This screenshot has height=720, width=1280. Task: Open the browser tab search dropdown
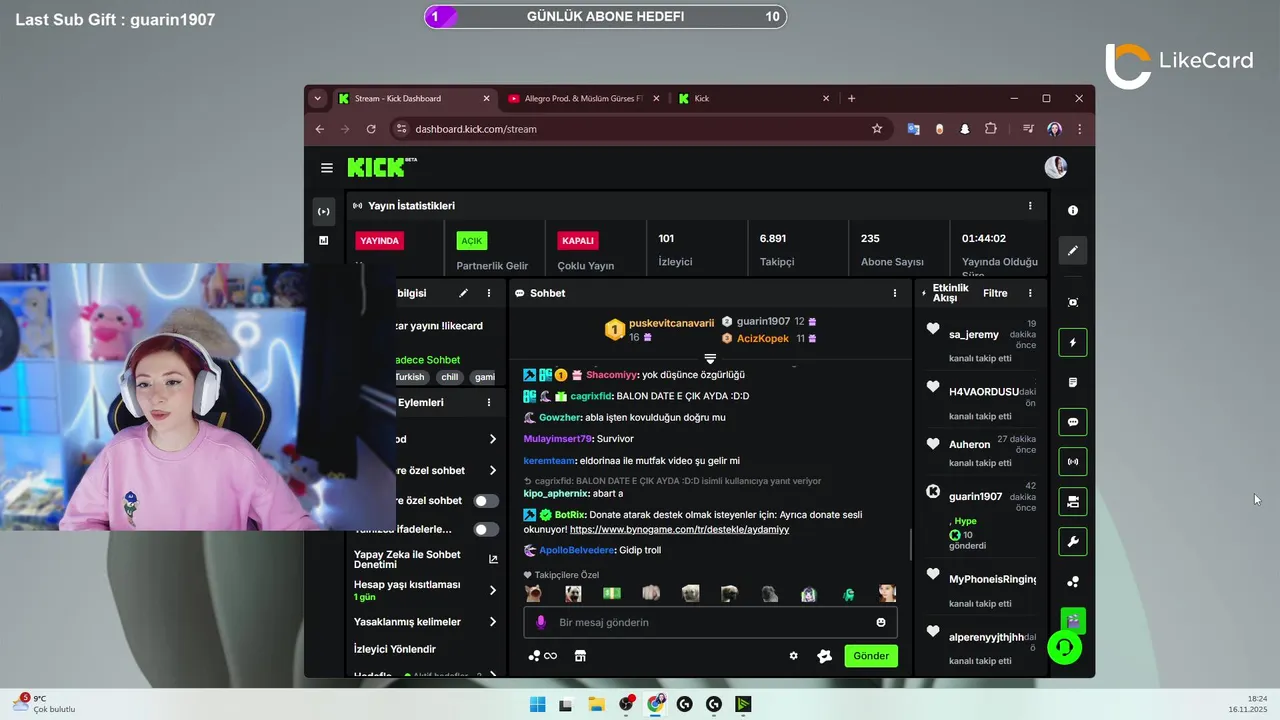pos(318,98)
